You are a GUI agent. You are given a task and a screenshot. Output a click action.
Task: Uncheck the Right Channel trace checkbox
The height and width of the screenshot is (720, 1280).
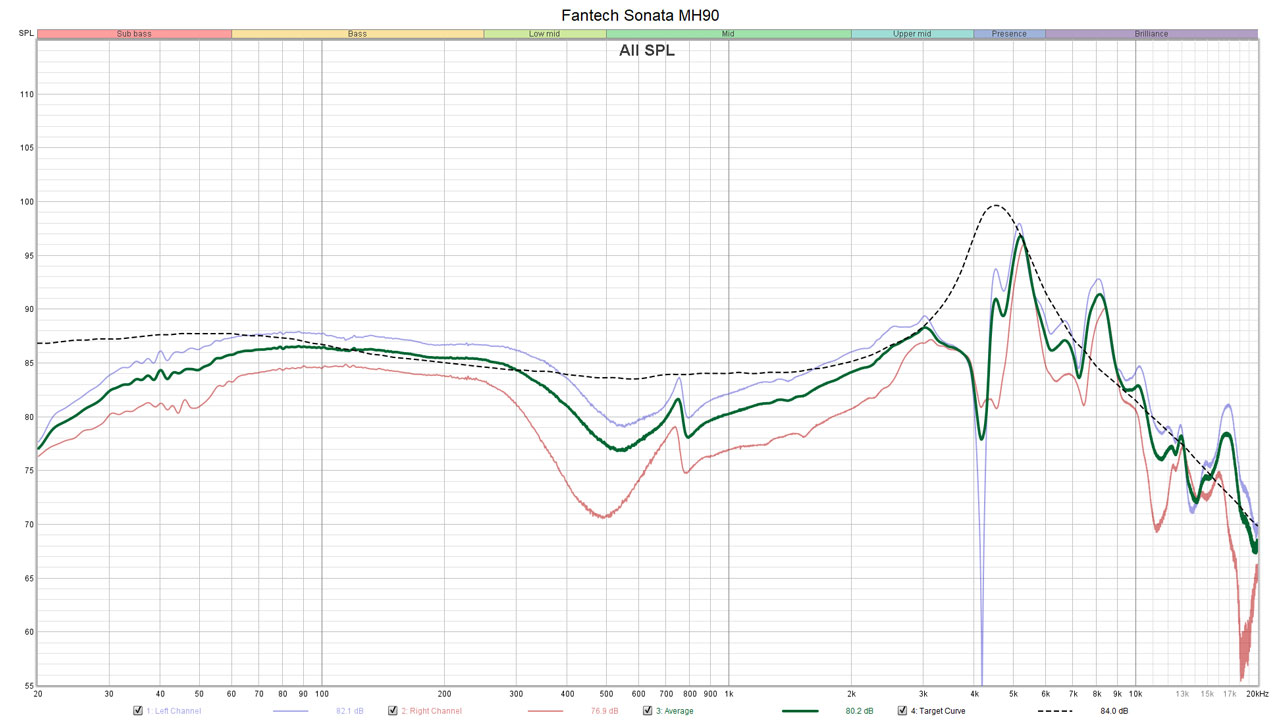pos(393,711)
